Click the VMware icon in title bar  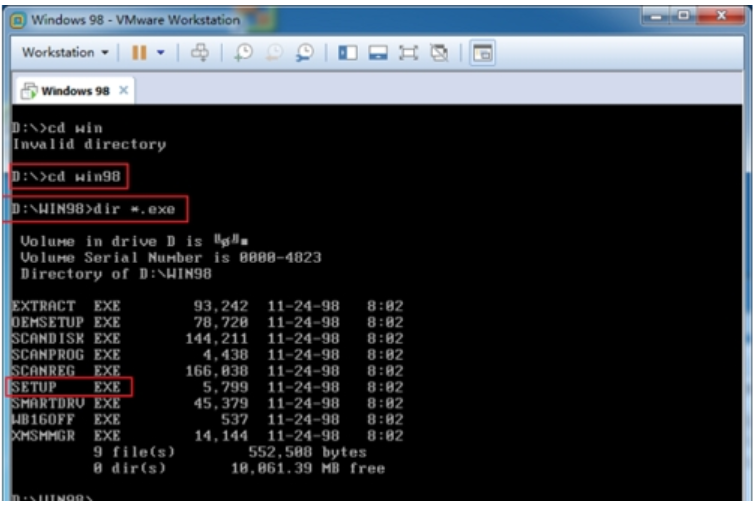17,19
